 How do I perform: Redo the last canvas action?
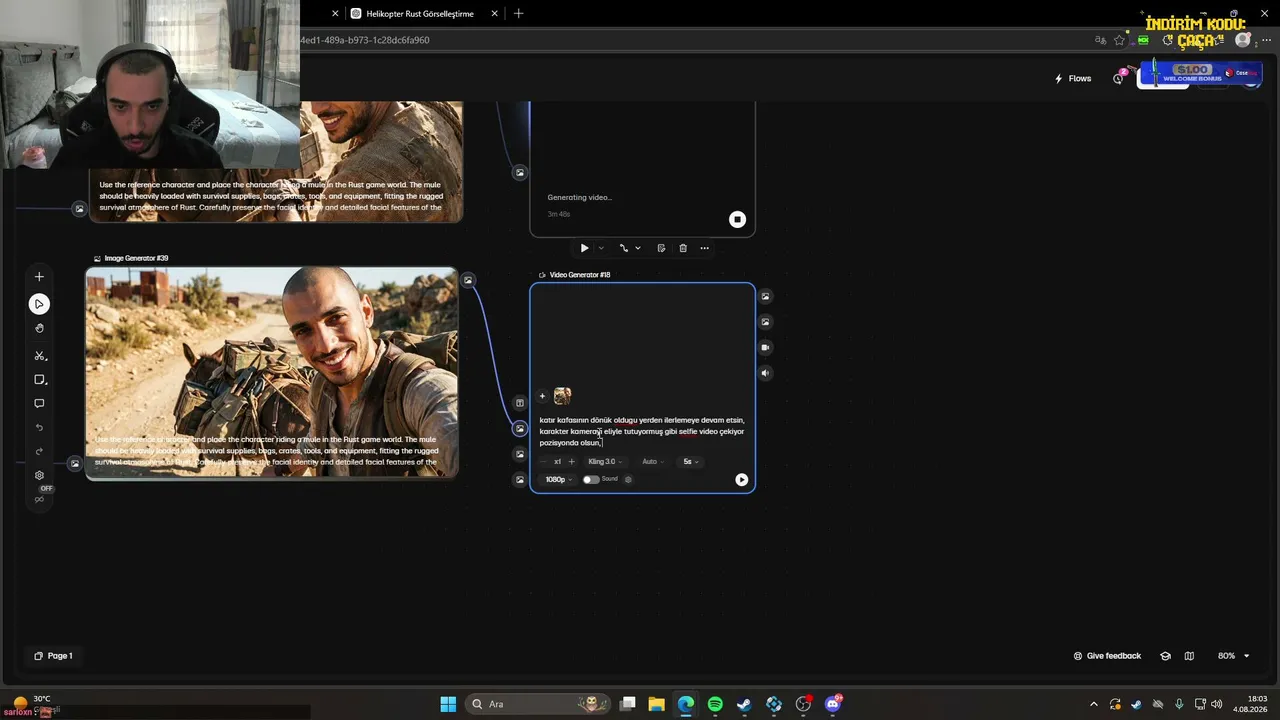point(39,452)
